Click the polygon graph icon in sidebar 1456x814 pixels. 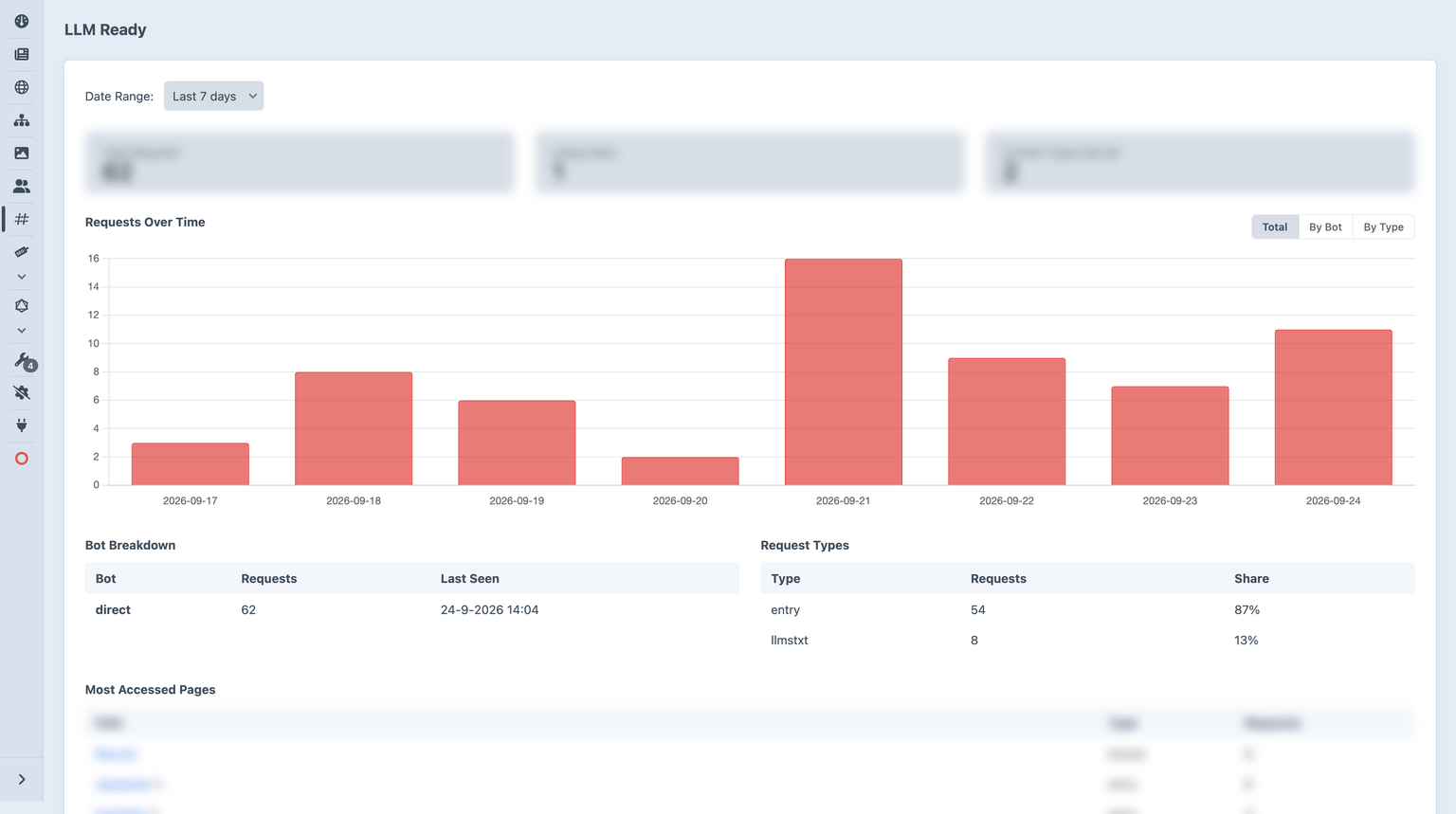point(21,305)
